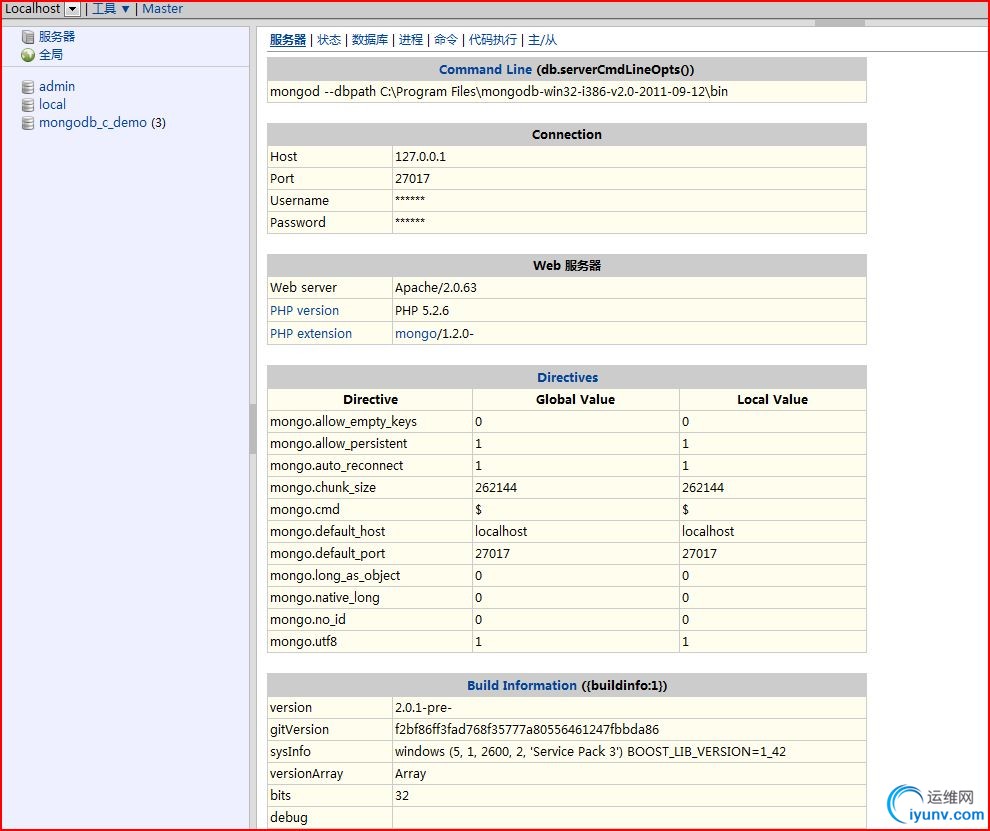Open the PHP version link
Image resolution: width=990 pixels, height=831 pixels.
[304, 311]
